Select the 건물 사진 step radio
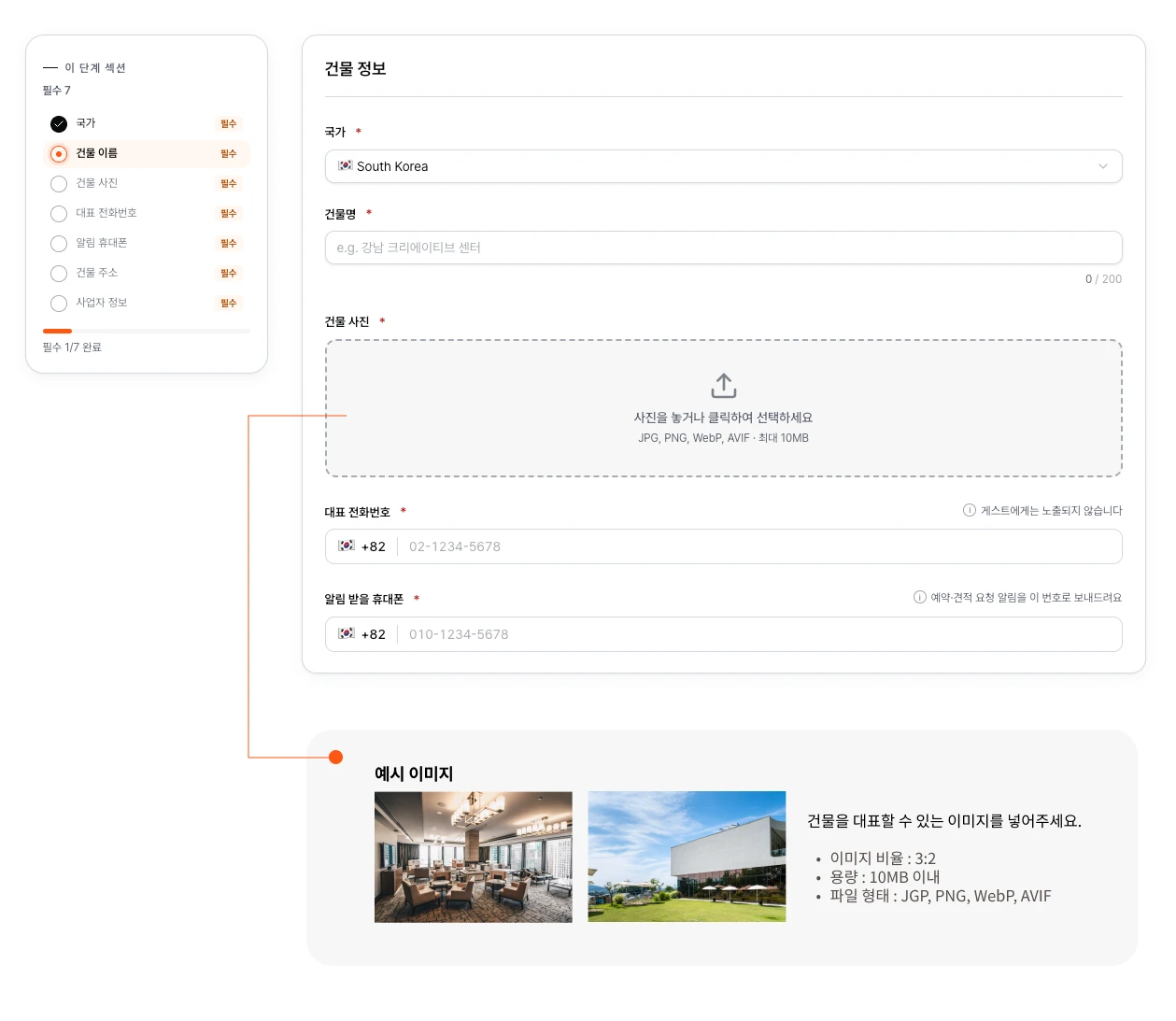The width and height of the screenshot is (1176, 1021). [x=59, y=183]
